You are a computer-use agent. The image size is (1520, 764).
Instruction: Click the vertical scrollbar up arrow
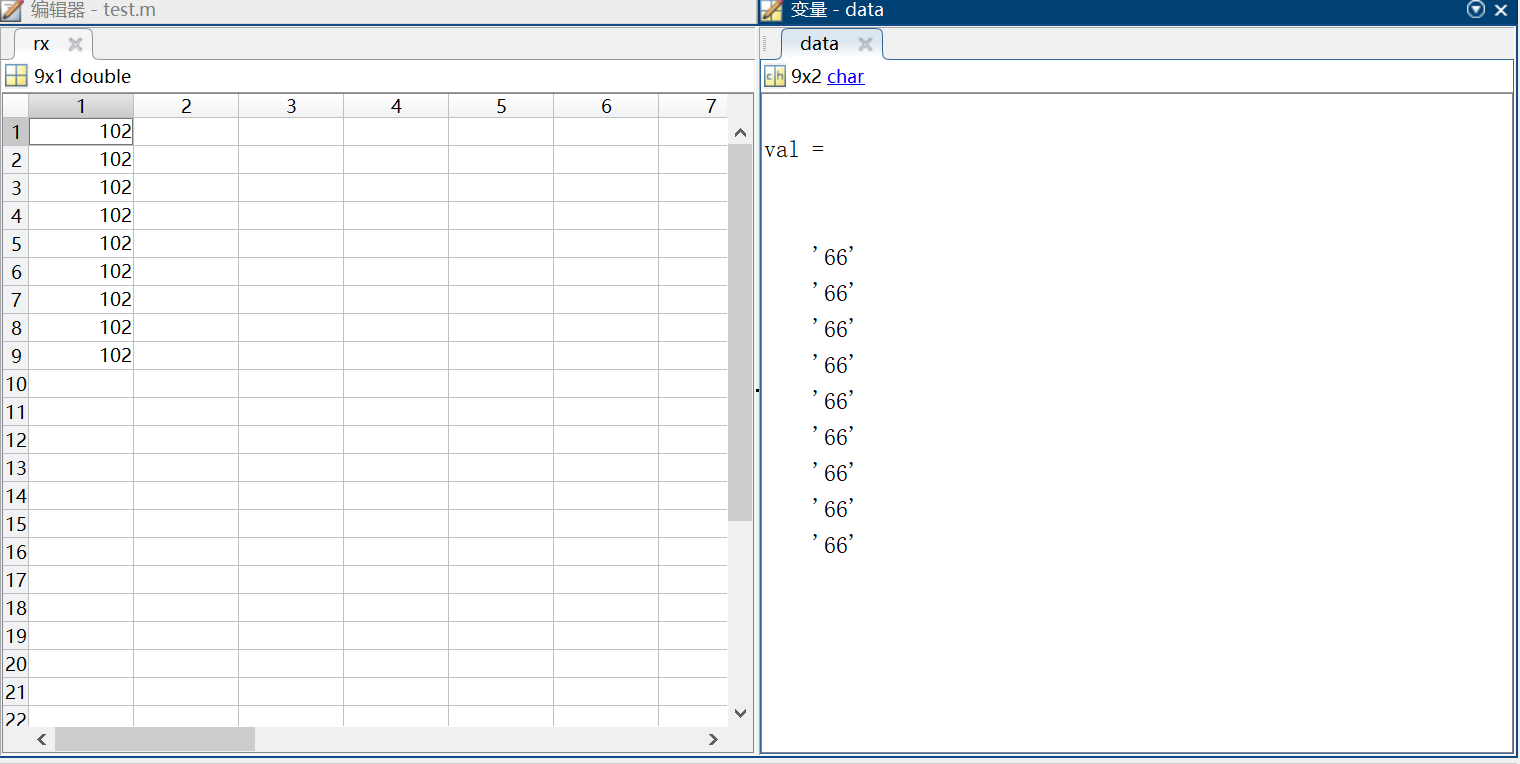[740, 132]
